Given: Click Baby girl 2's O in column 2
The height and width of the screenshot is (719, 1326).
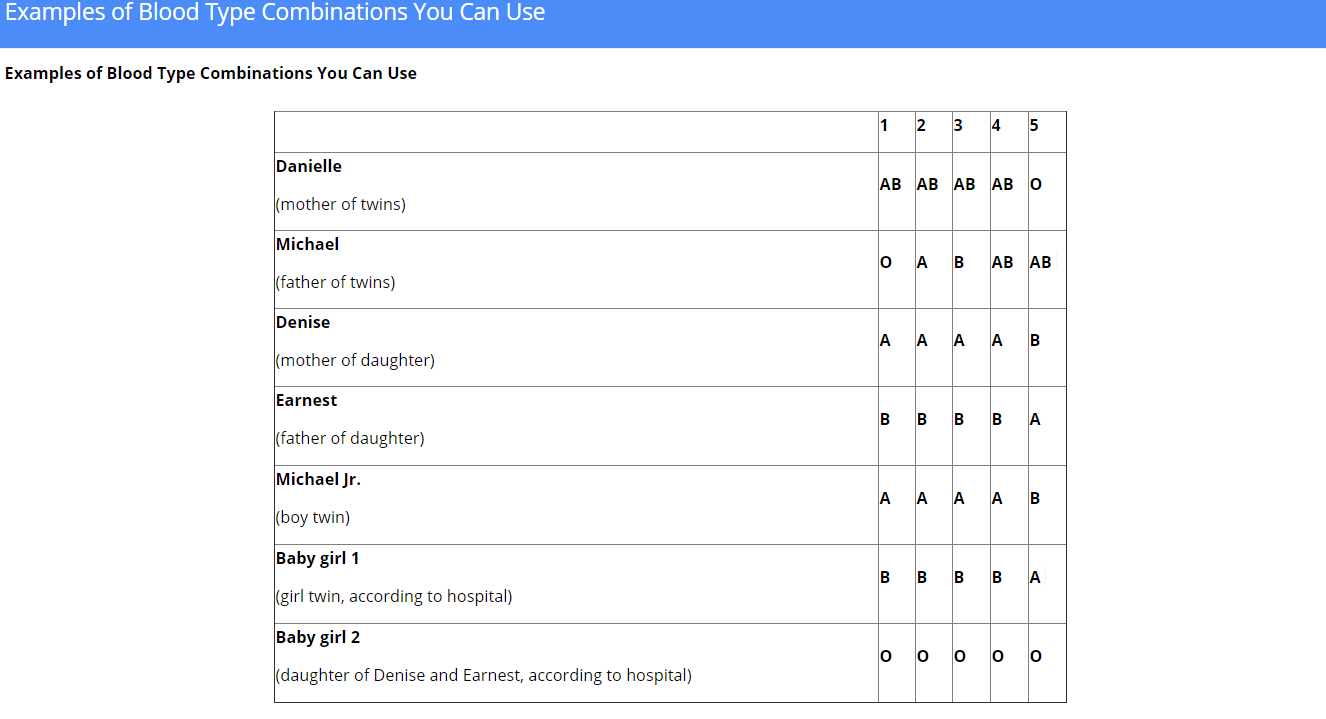Looking at the screenshot, I should (922, 656).
